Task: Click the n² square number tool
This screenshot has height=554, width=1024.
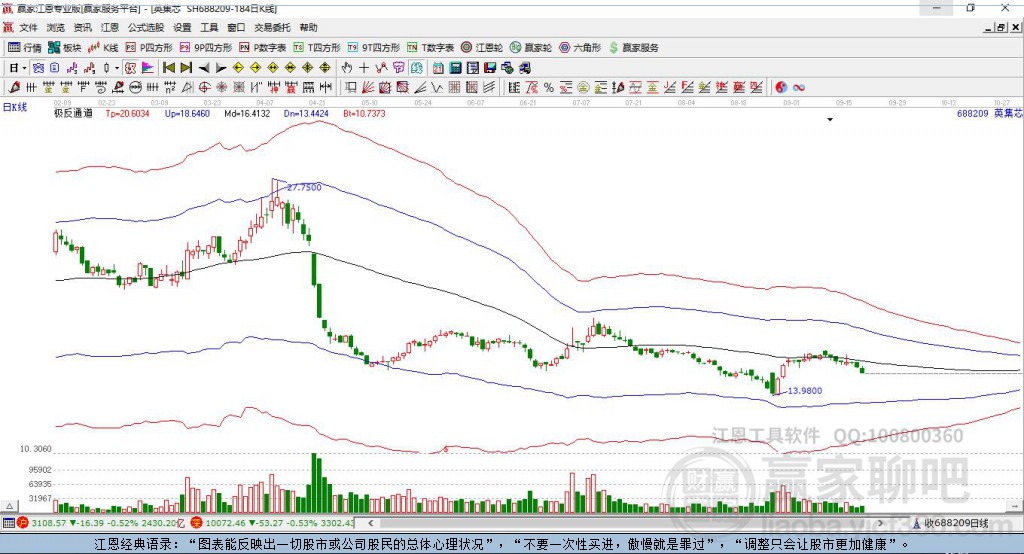Action: pyautogui.click(x=170, y=87)
